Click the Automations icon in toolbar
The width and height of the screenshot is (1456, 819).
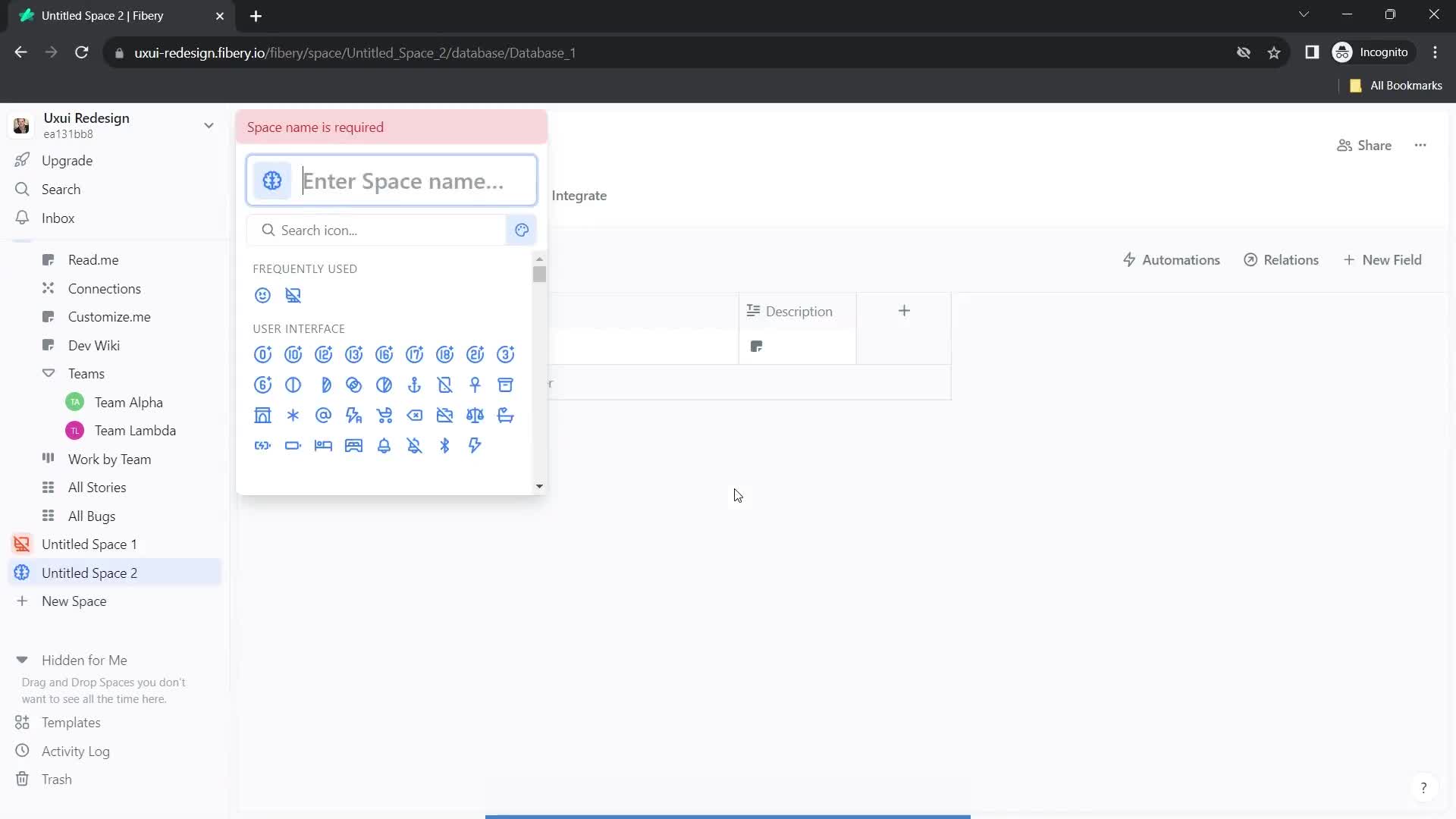pos(1127,260)
